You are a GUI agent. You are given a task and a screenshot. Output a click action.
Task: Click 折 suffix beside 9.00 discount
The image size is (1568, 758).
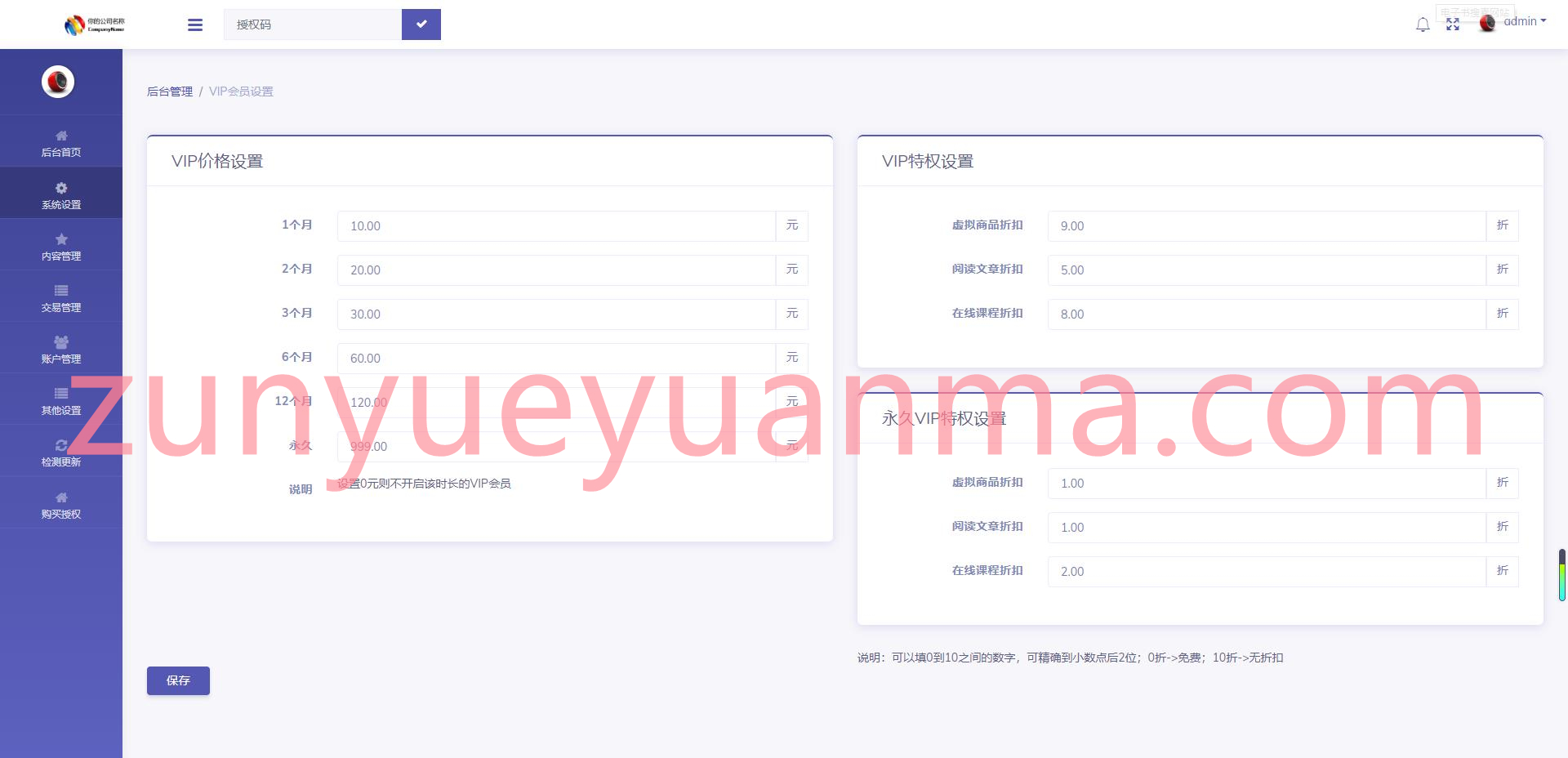pyautogui.click(x=1503, y=226)
